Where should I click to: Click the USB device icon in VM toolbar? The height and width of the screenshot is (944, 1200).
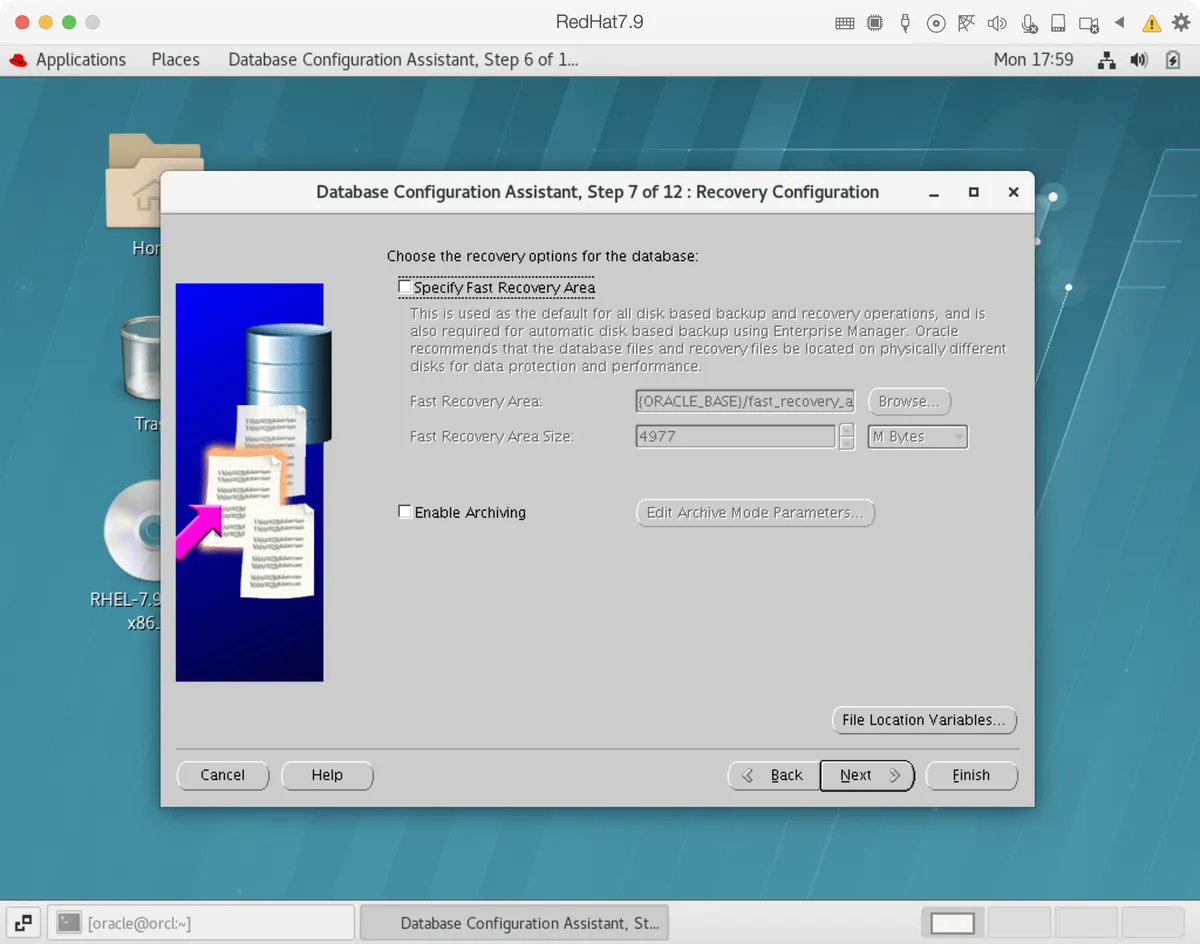tap(904, 22)
